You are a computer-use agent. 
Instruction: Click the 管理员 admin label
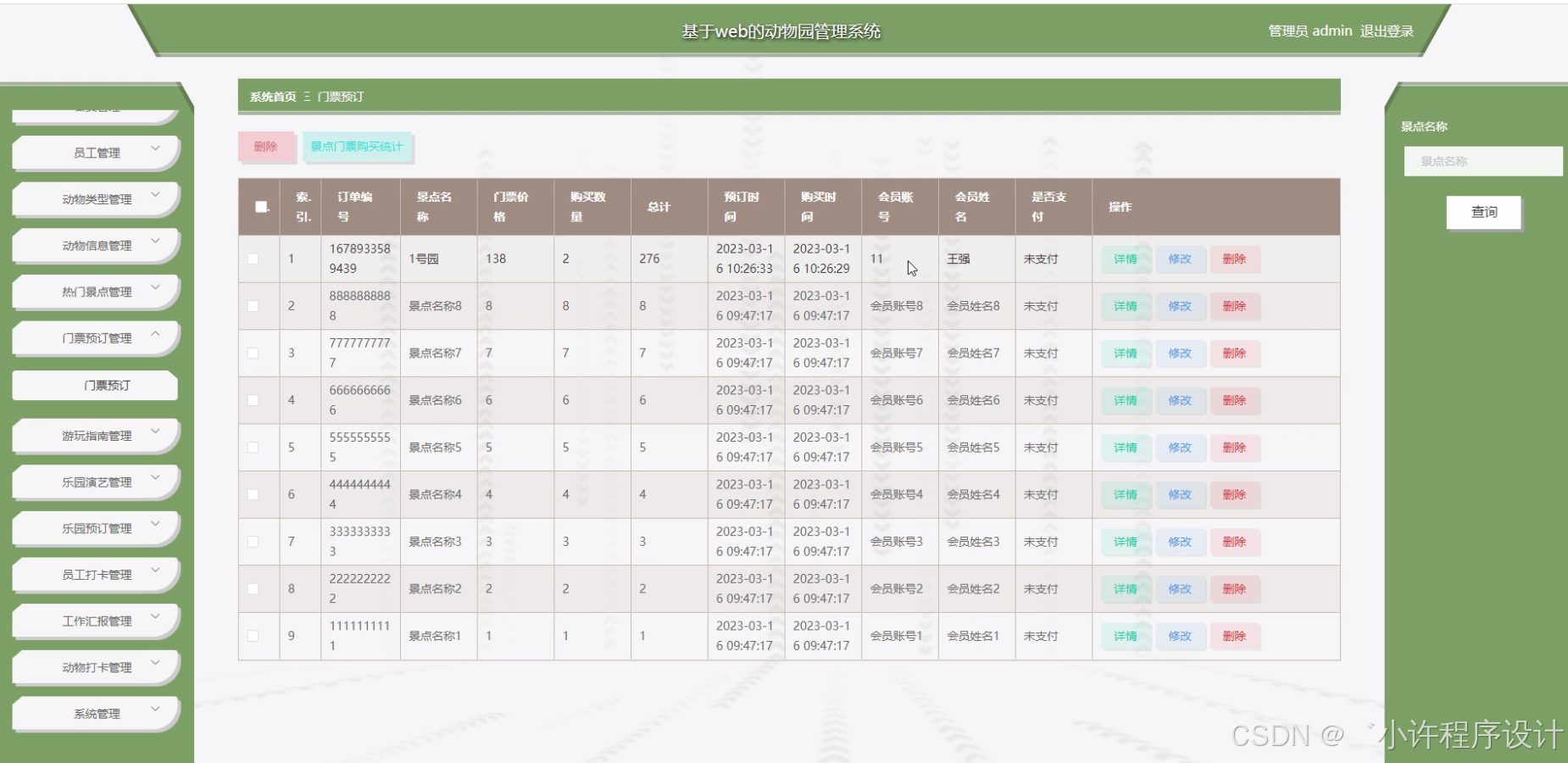tap(1309, 31)
